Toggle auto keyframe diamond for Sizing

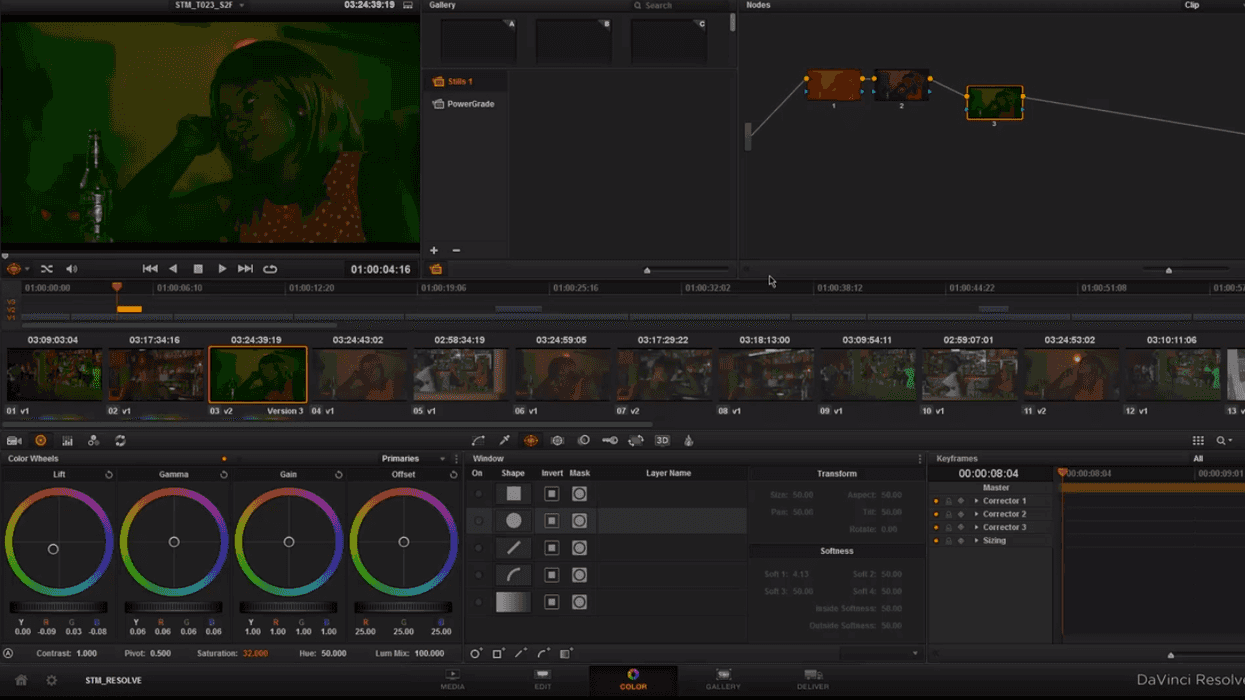[961, 541]
